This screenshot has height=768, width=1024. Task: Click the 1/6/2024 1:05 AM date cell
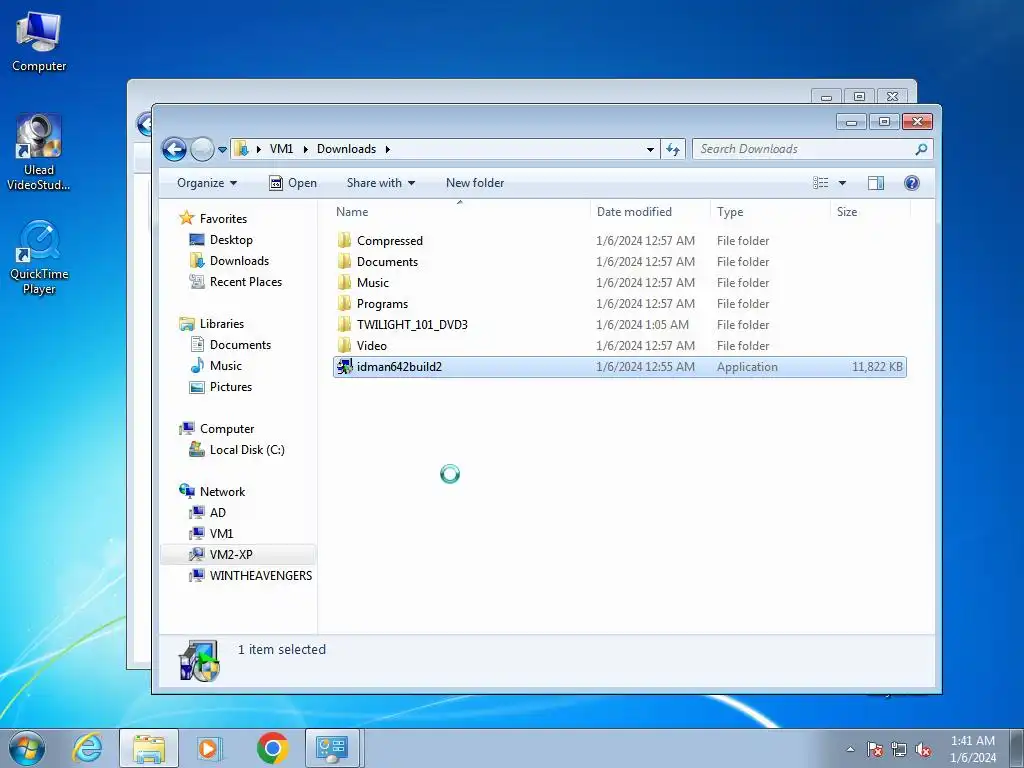(x=642, y=325)
